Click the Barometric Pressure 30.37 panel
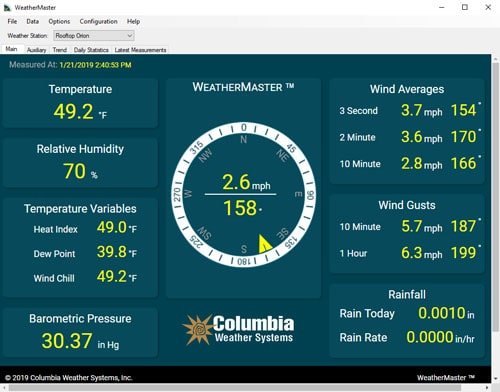 pyautogui.click(x=80, y=332)
